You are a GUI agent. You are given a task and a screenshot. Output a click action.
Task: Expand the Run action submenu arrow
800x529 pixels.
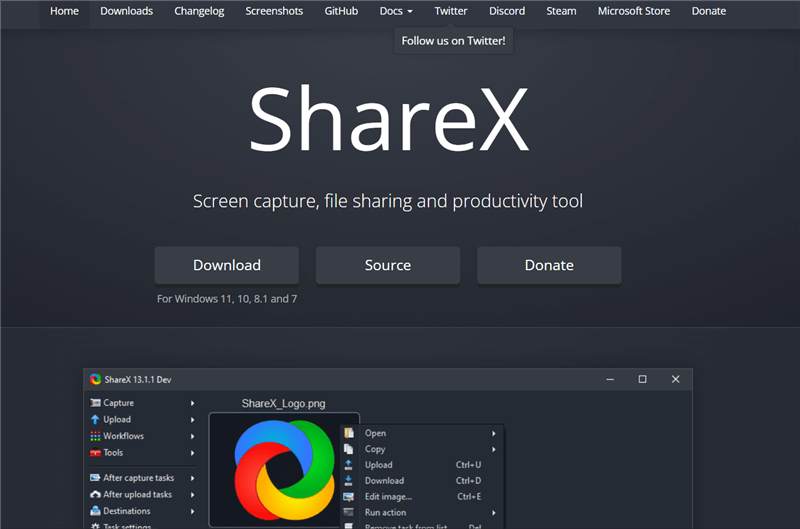tap(494, 513)
